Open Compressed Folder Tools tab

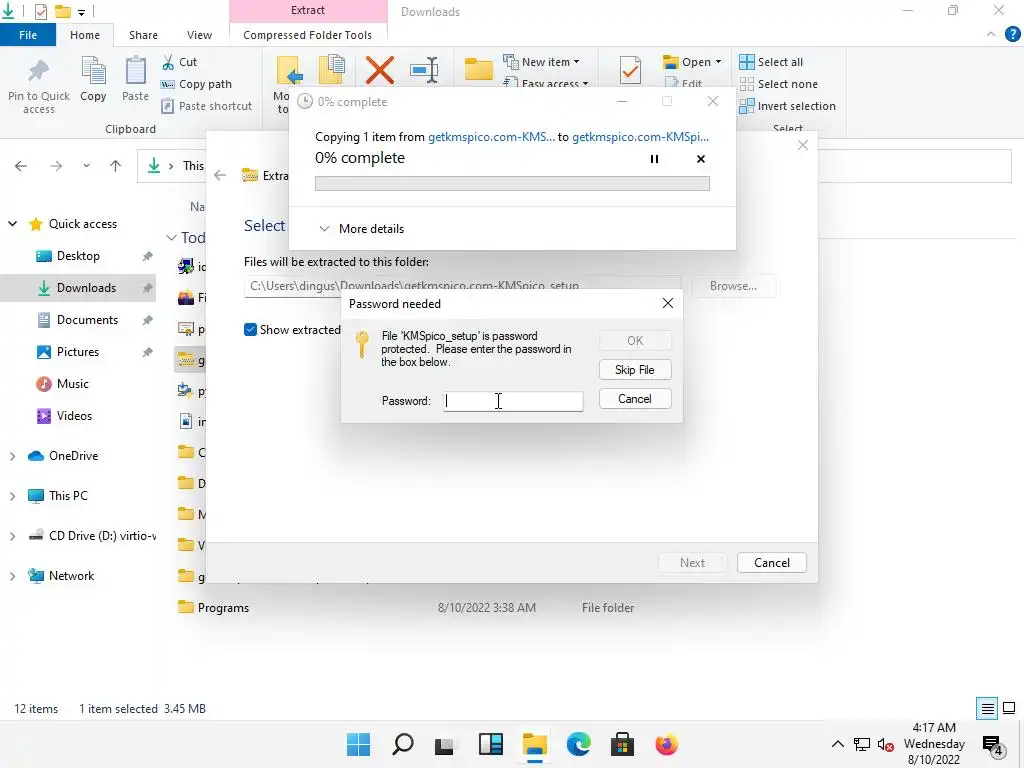(308, 35)
